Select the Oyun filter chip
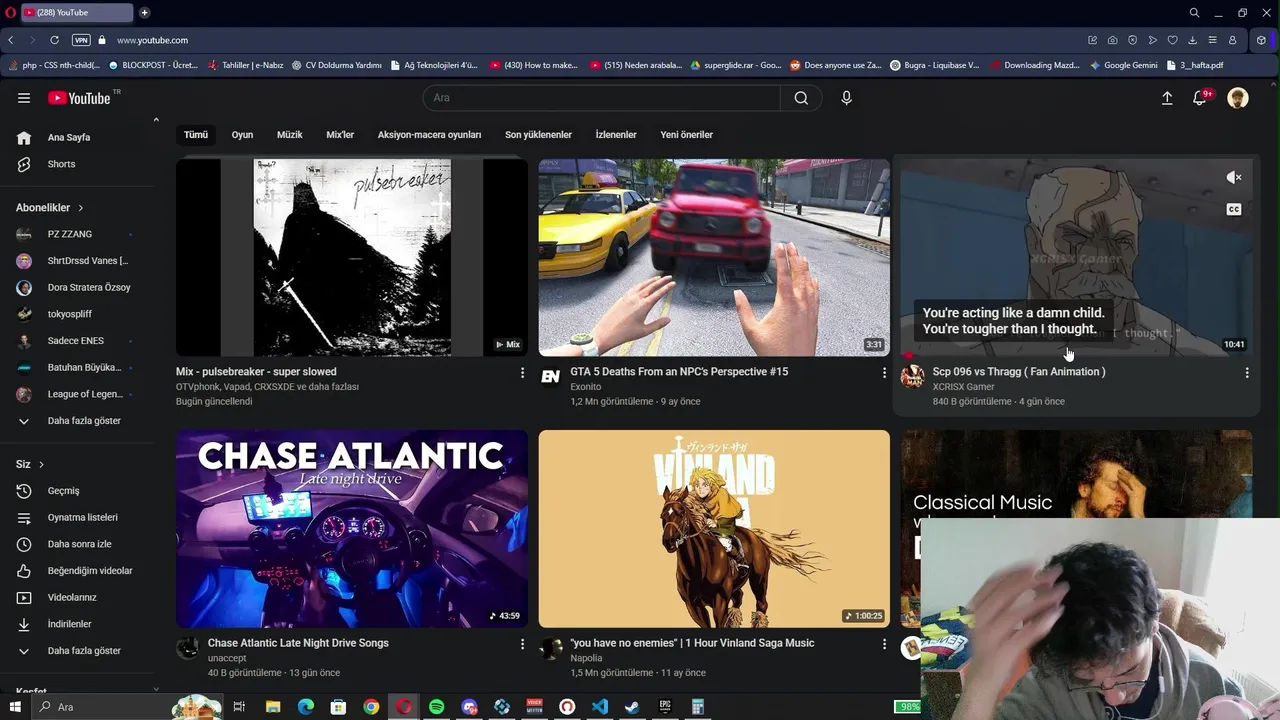 click(242, 135)
